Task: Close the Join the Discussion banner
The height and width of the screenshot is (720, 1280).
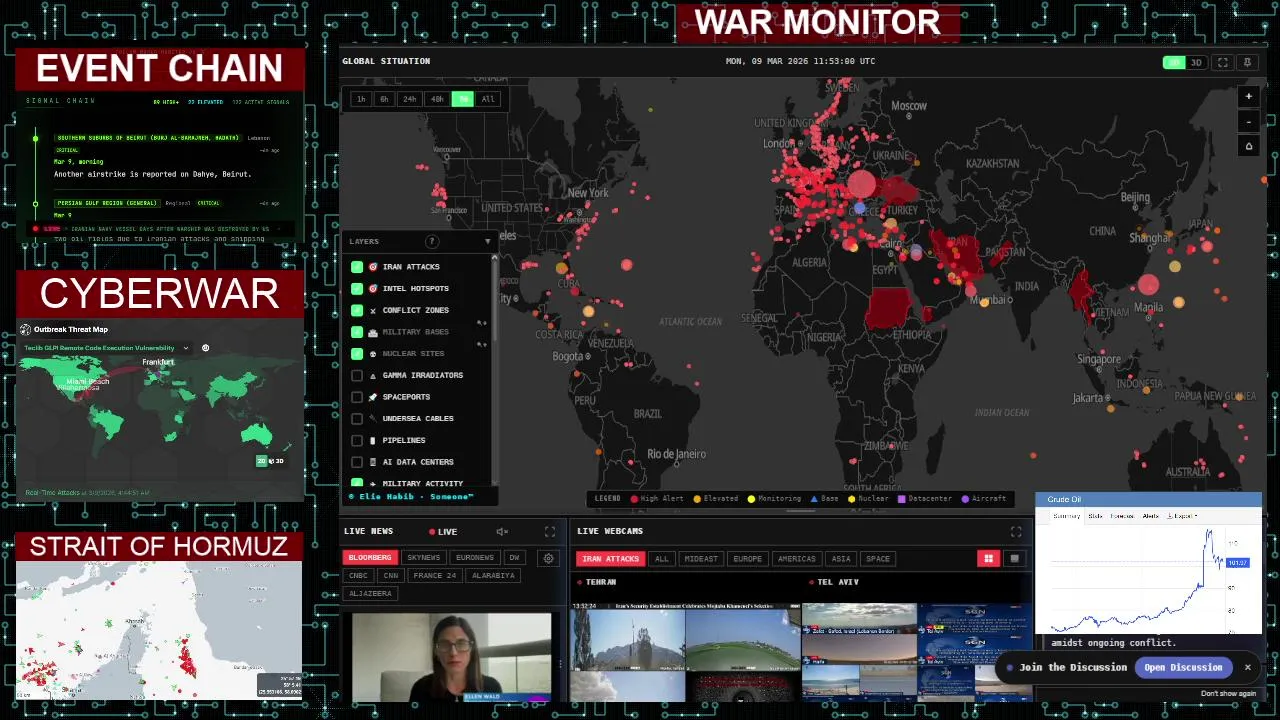Action: (x=1247, y=667)
